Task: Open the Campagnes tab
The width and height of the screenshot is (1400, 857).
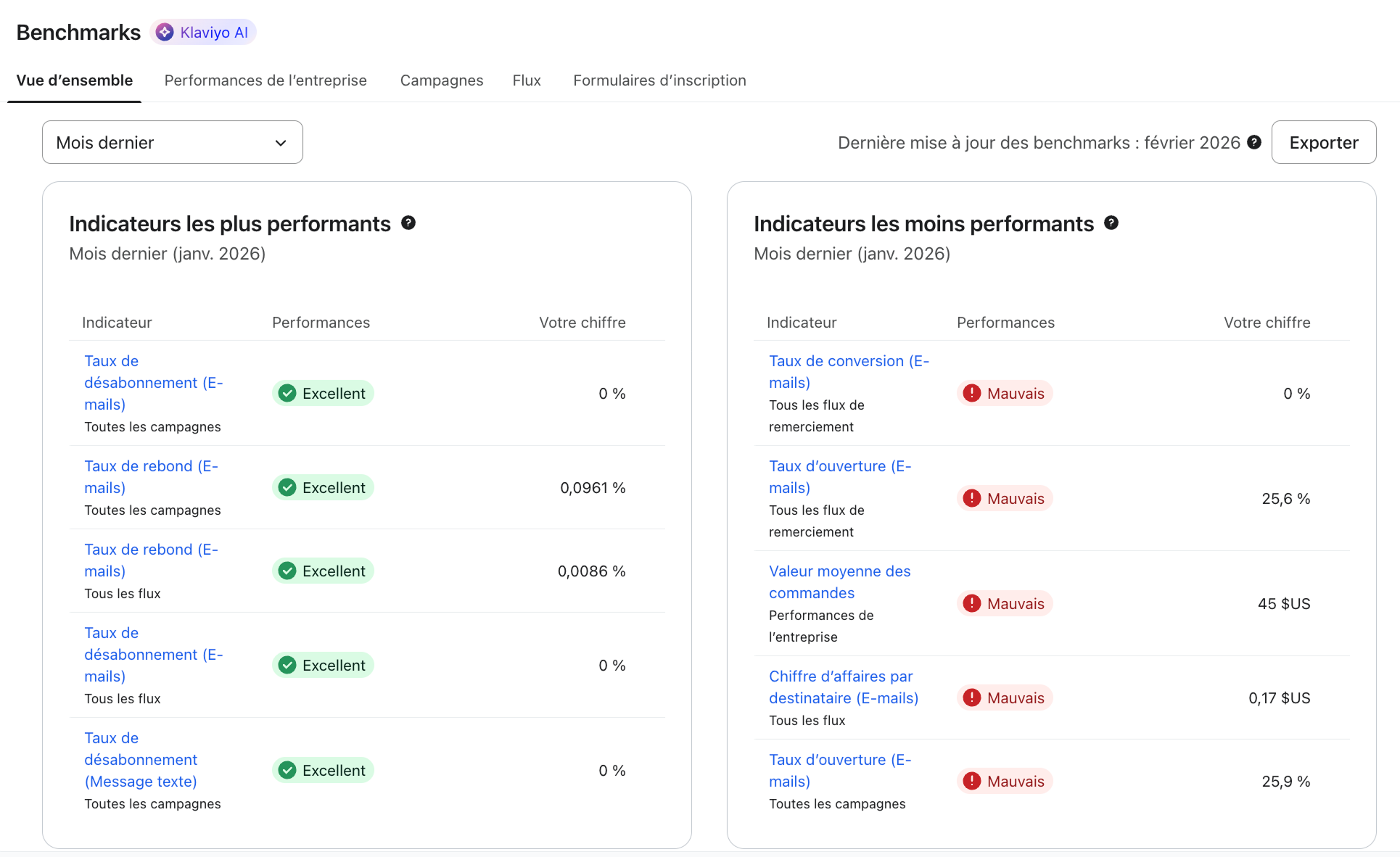Action: tap(441, 80)
